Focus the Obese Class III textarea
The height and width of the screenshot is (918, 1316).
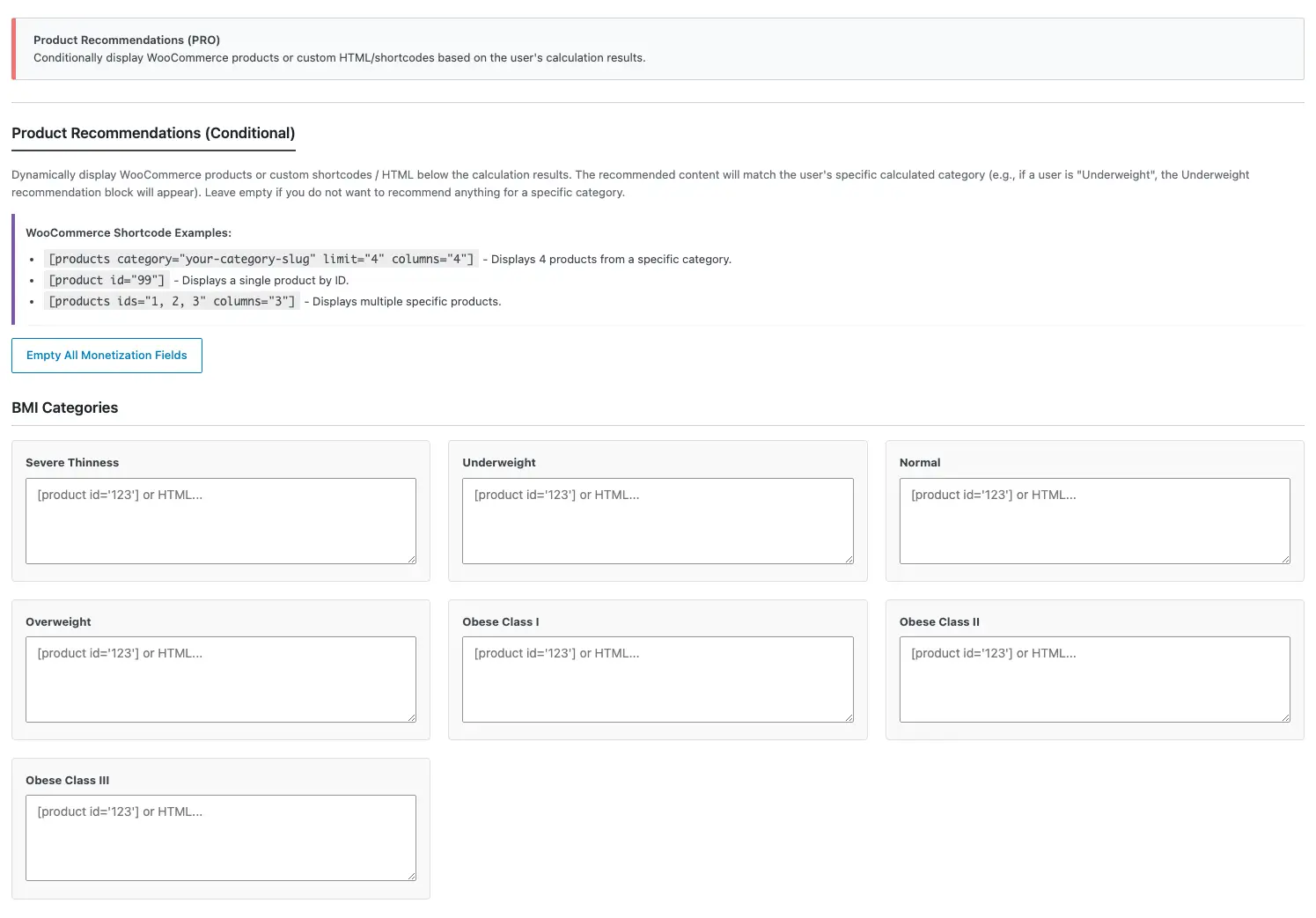(221, 838)
